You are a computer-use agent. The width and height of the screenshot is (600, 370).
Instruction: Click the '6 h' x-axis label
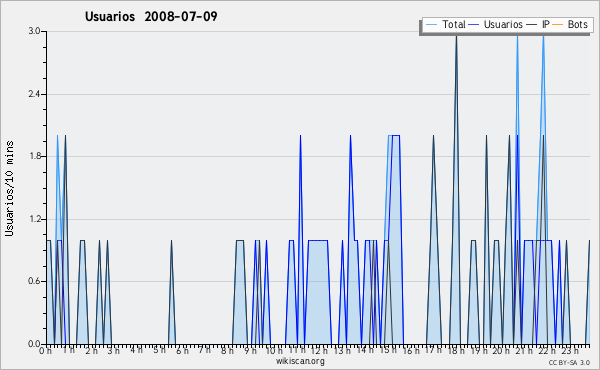coord(182,350)
